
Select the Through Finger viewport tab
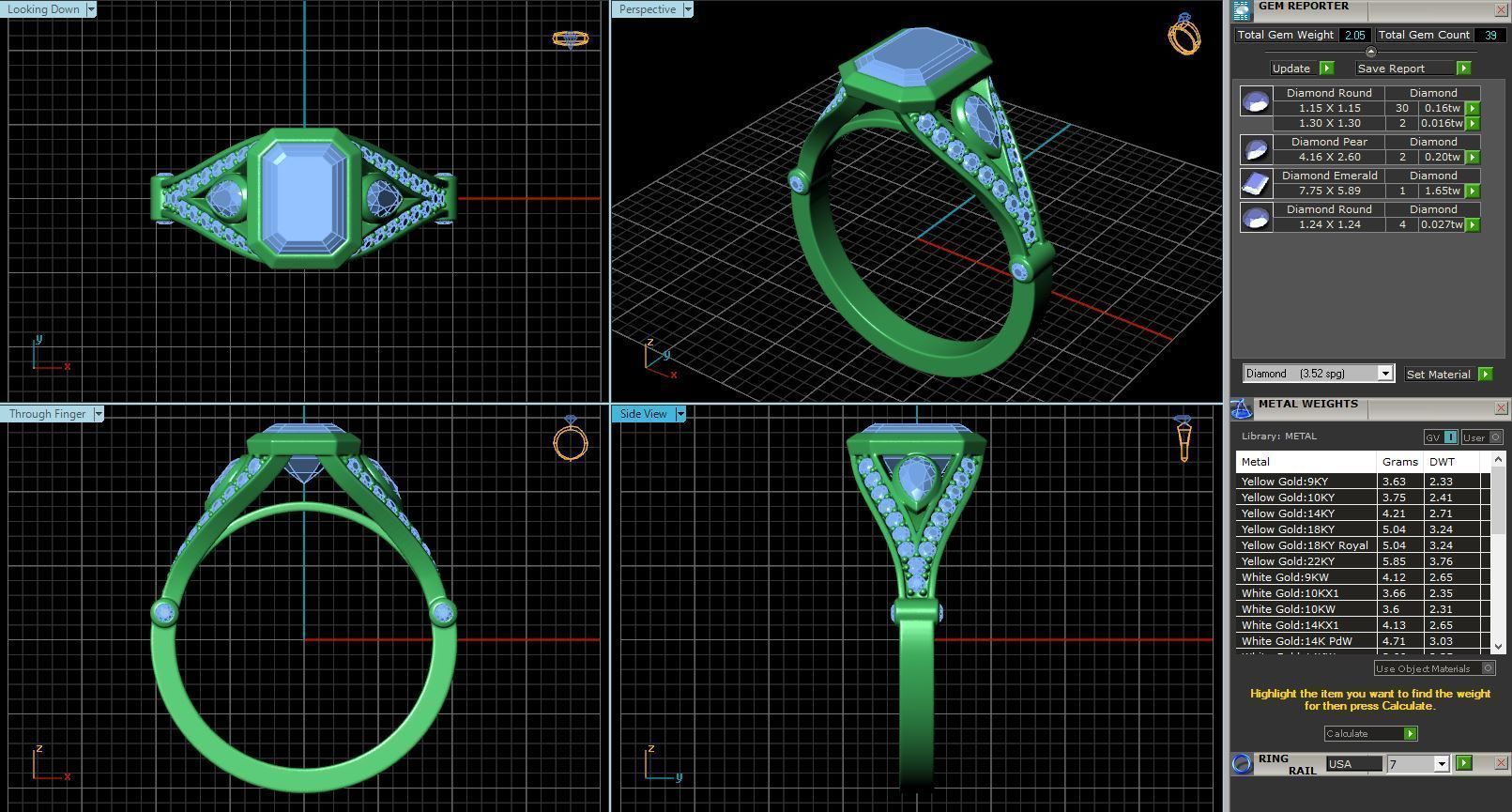point(47,414)
